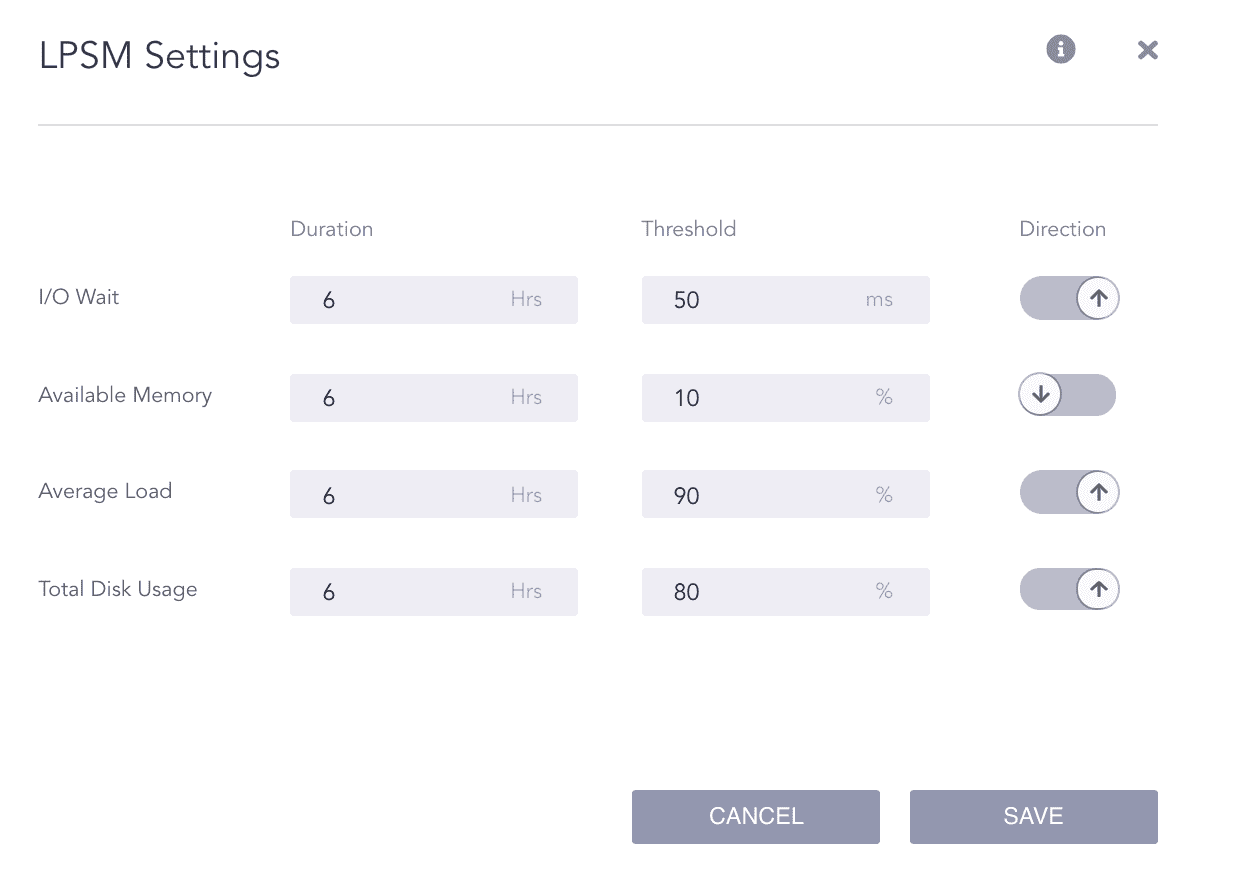Viewport: 1238px width, 884px height.
Task: Click the info icon in the header
Action: click(1060, 49)
